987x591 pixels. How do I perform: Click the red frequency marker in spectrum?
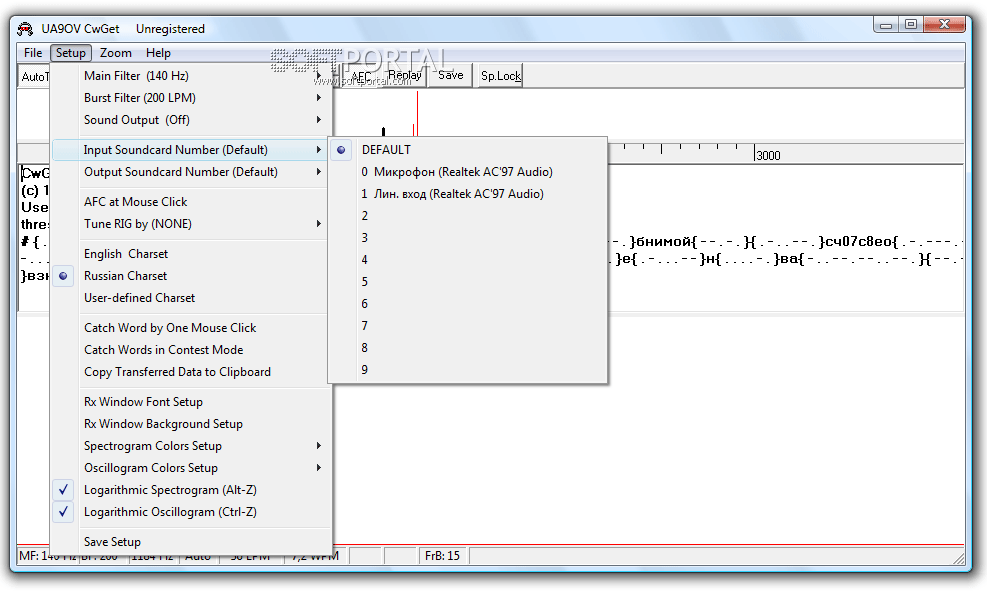[417, 113]
